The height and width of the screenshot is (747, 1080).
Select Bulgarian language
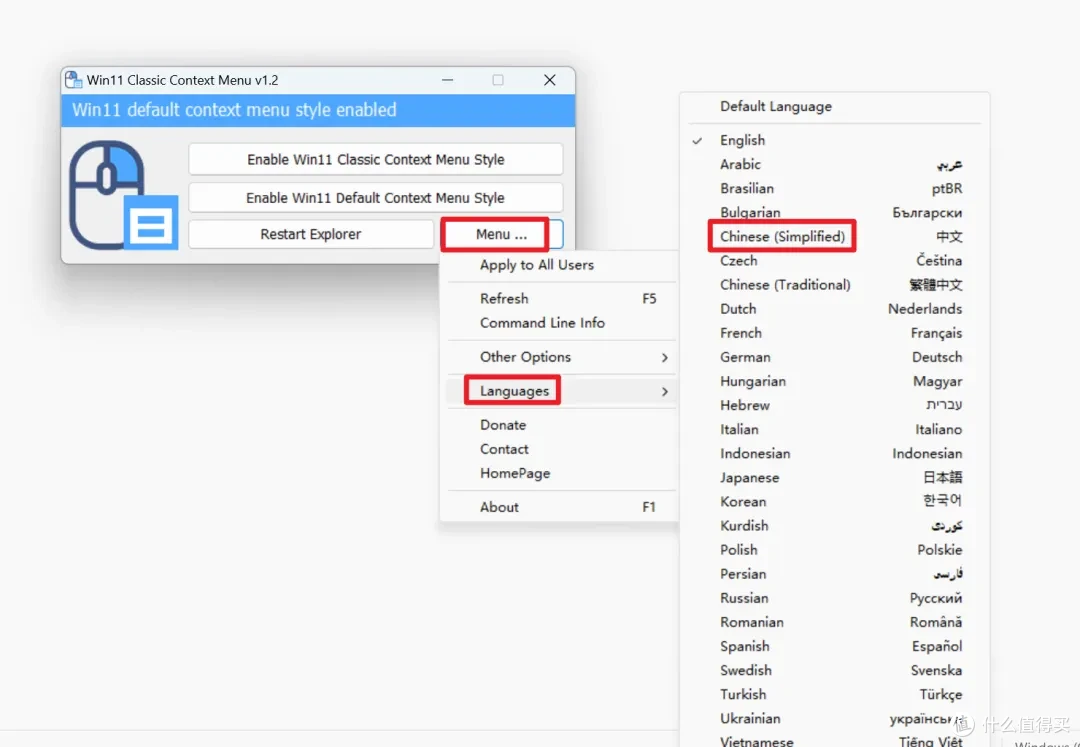(834, 213)
